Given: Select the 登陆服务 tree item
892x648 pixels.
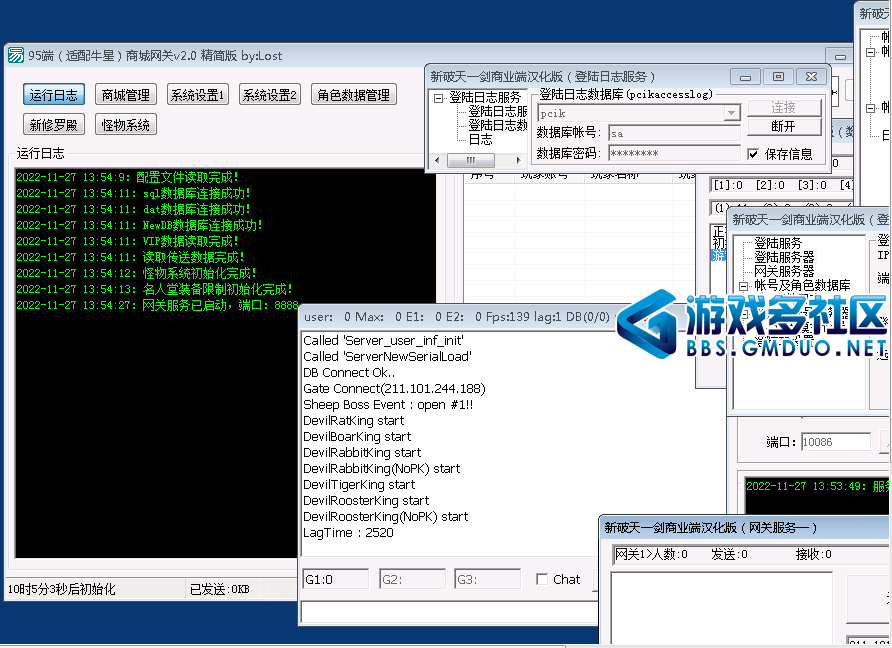Looking at the screenshot, I should tap(778, 243).
